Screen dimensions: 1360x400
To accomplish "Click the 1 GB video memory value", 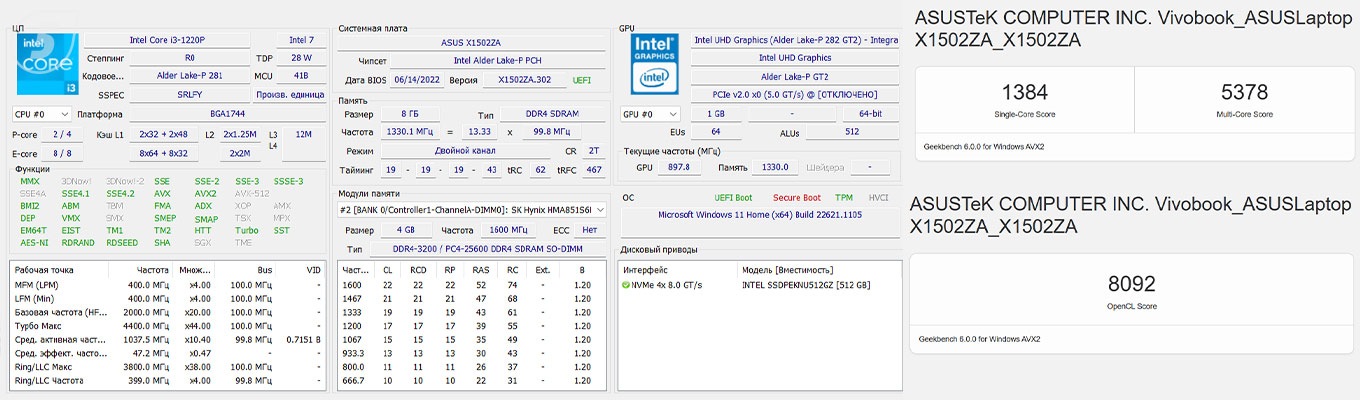I will (715, 114).
